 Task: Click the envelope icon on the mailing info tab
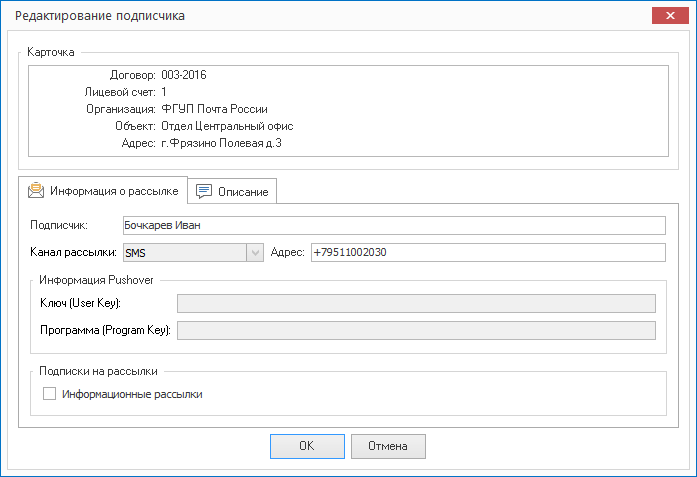click(36, 191)
